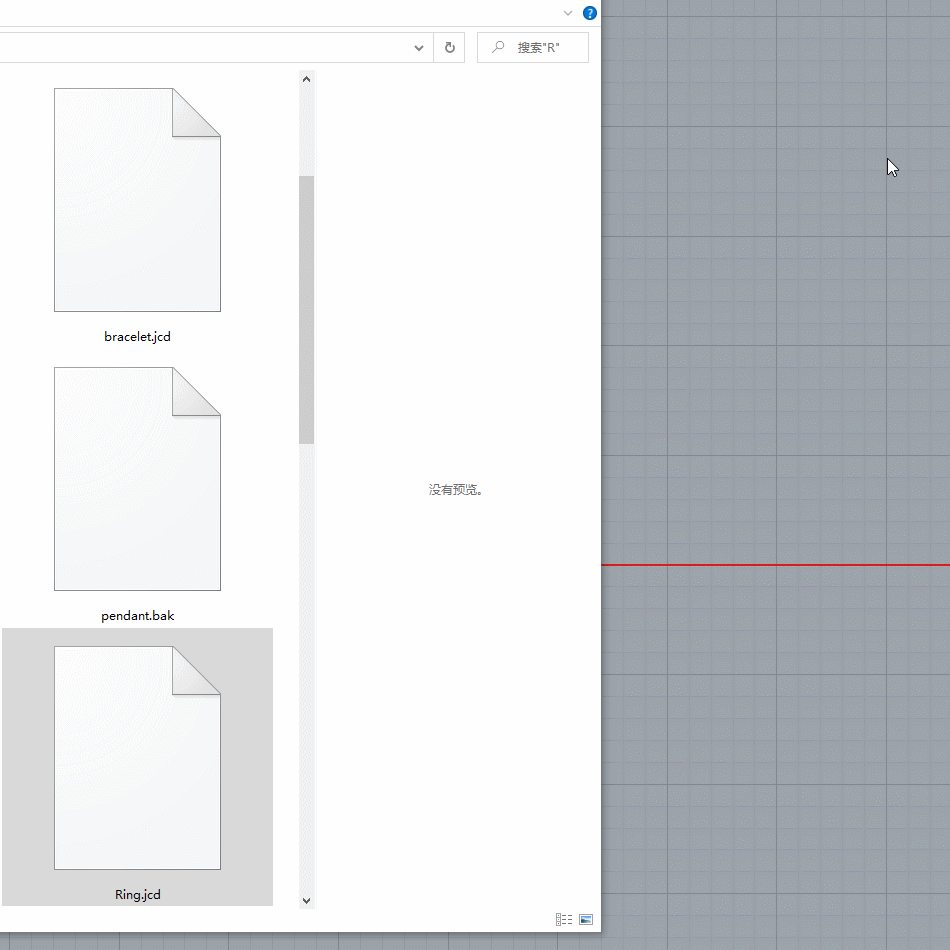
Task: Click the file list scrollbar thumb
Action: 306,310
